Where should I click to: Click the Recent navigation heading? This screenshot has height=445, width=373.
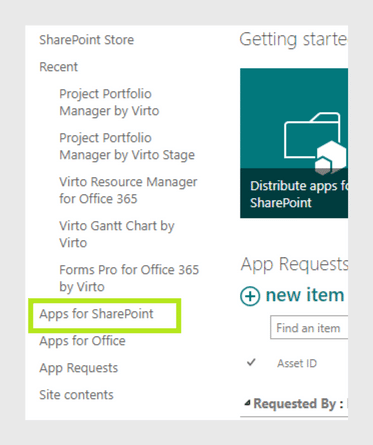58,67
